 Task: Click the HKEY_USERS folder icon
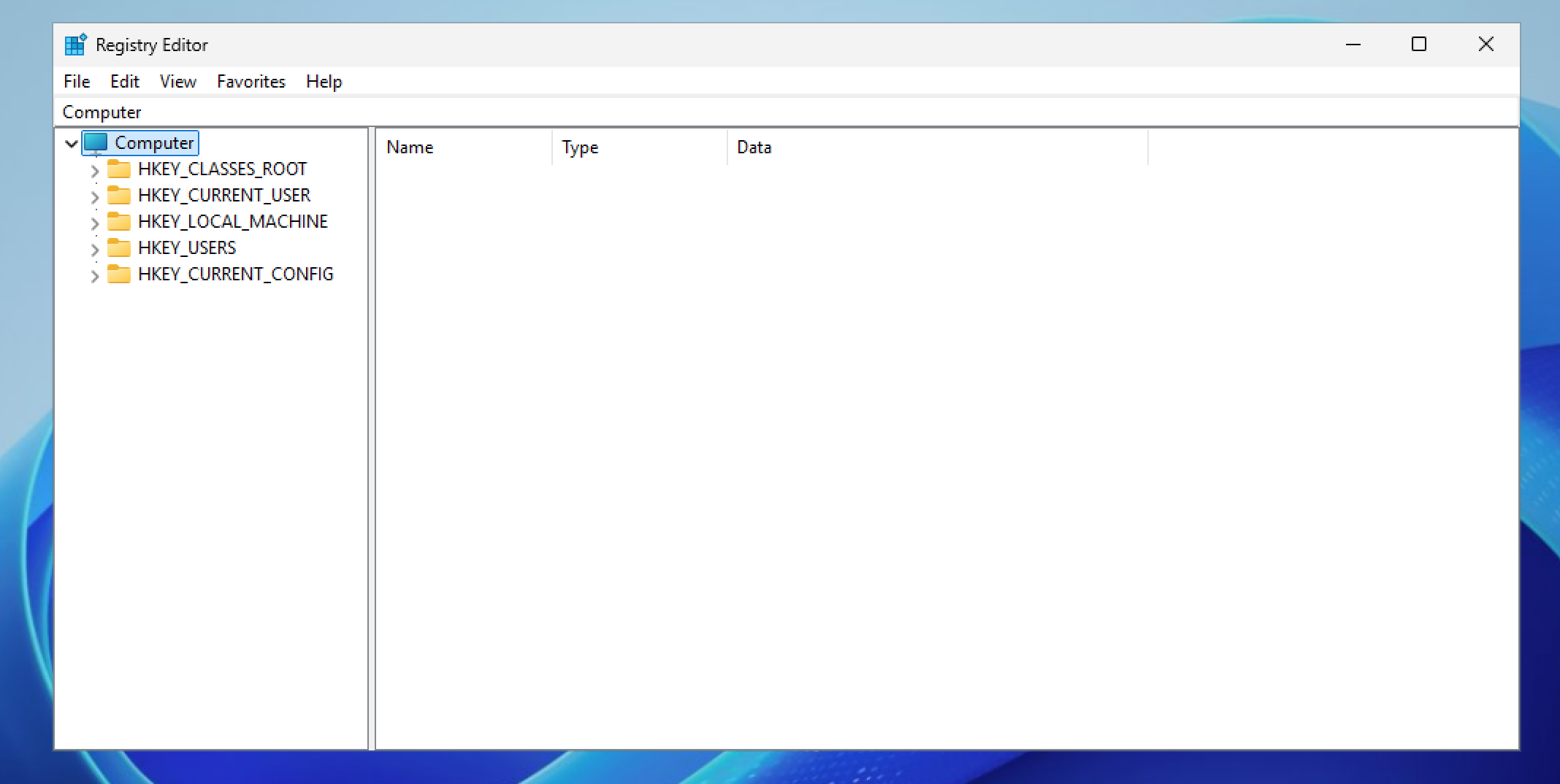pos(119,247)
